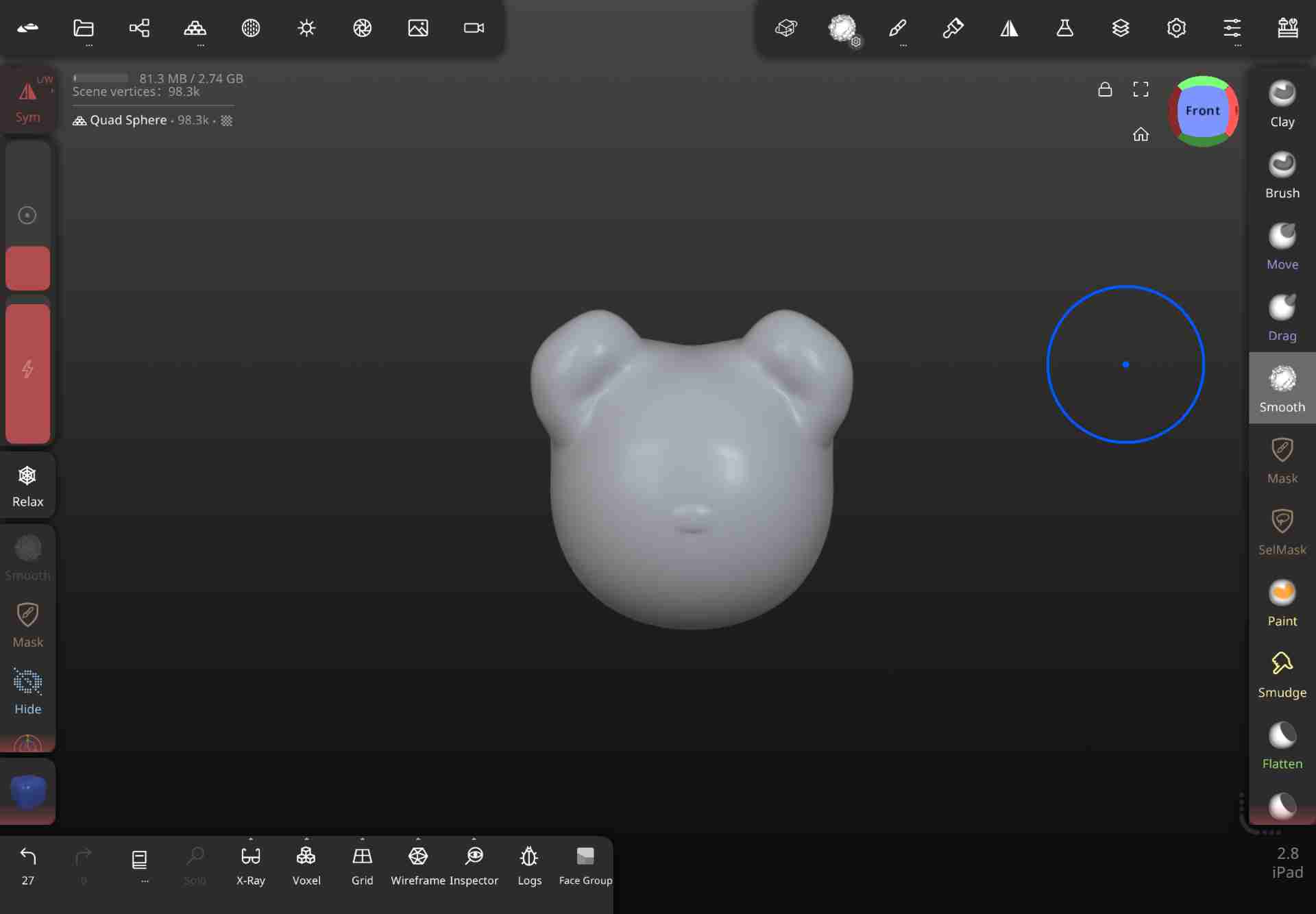Click the radius circle dot above sliders
The height and width of the screenshot is (914, 1316).
pos(27,215)
